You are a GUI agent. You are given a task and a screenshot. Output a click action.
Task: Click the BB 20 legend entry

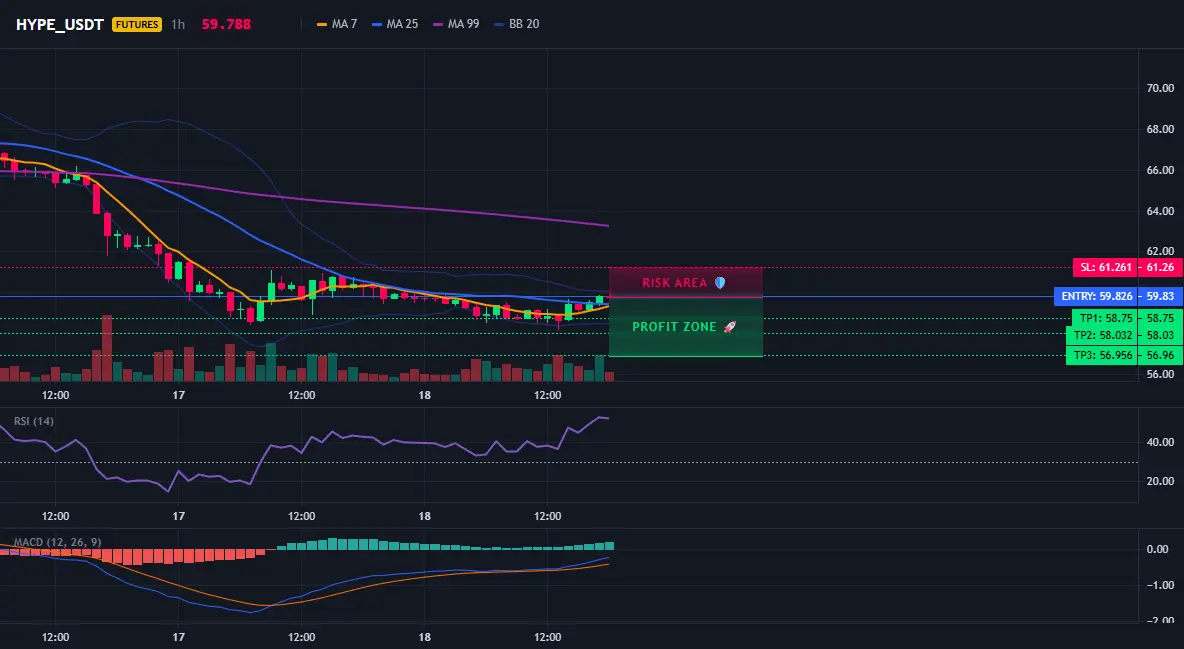point(516,24)
